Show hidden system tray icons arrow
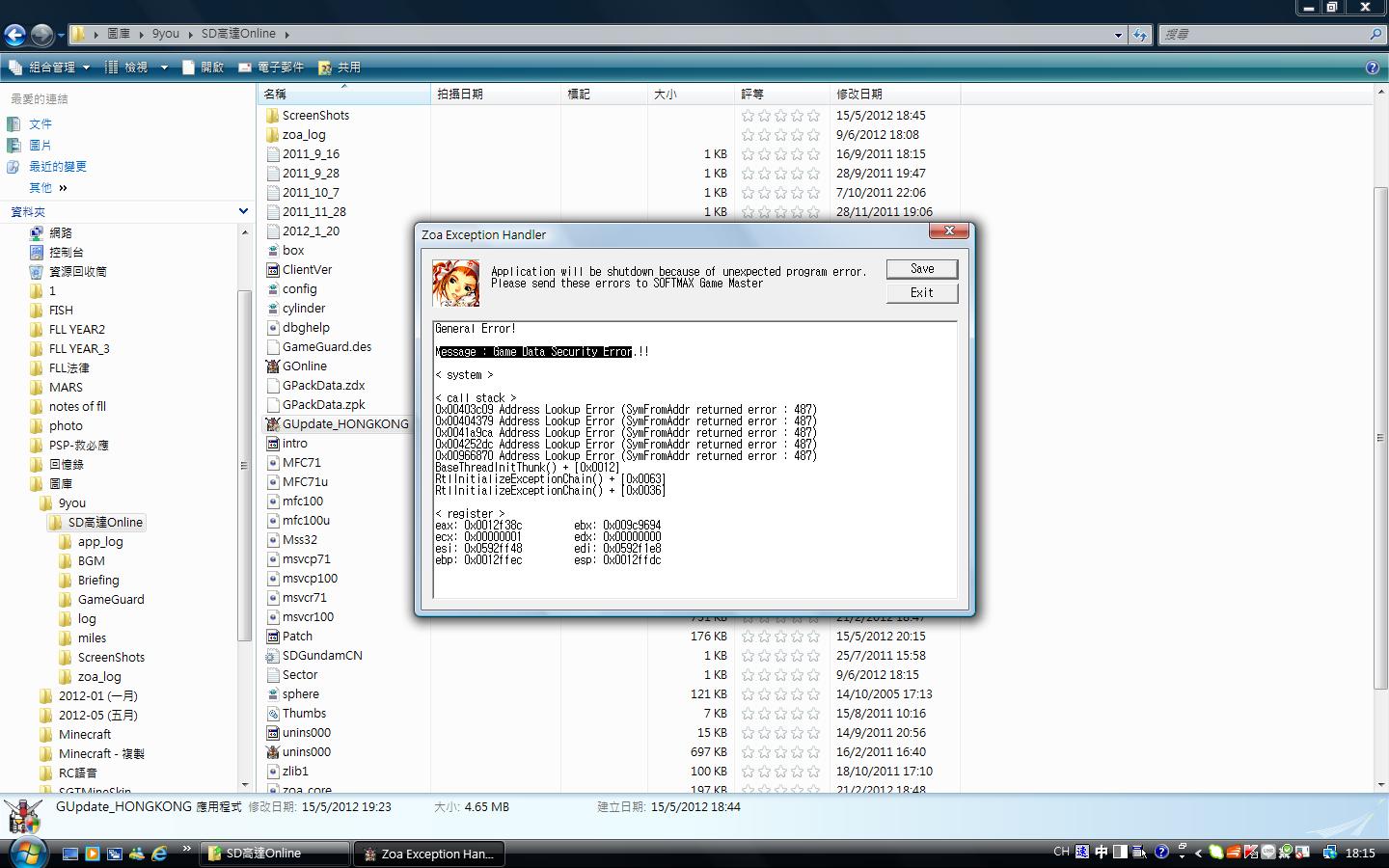Screen dimensions: 1389x868 tap(1198, 853)
